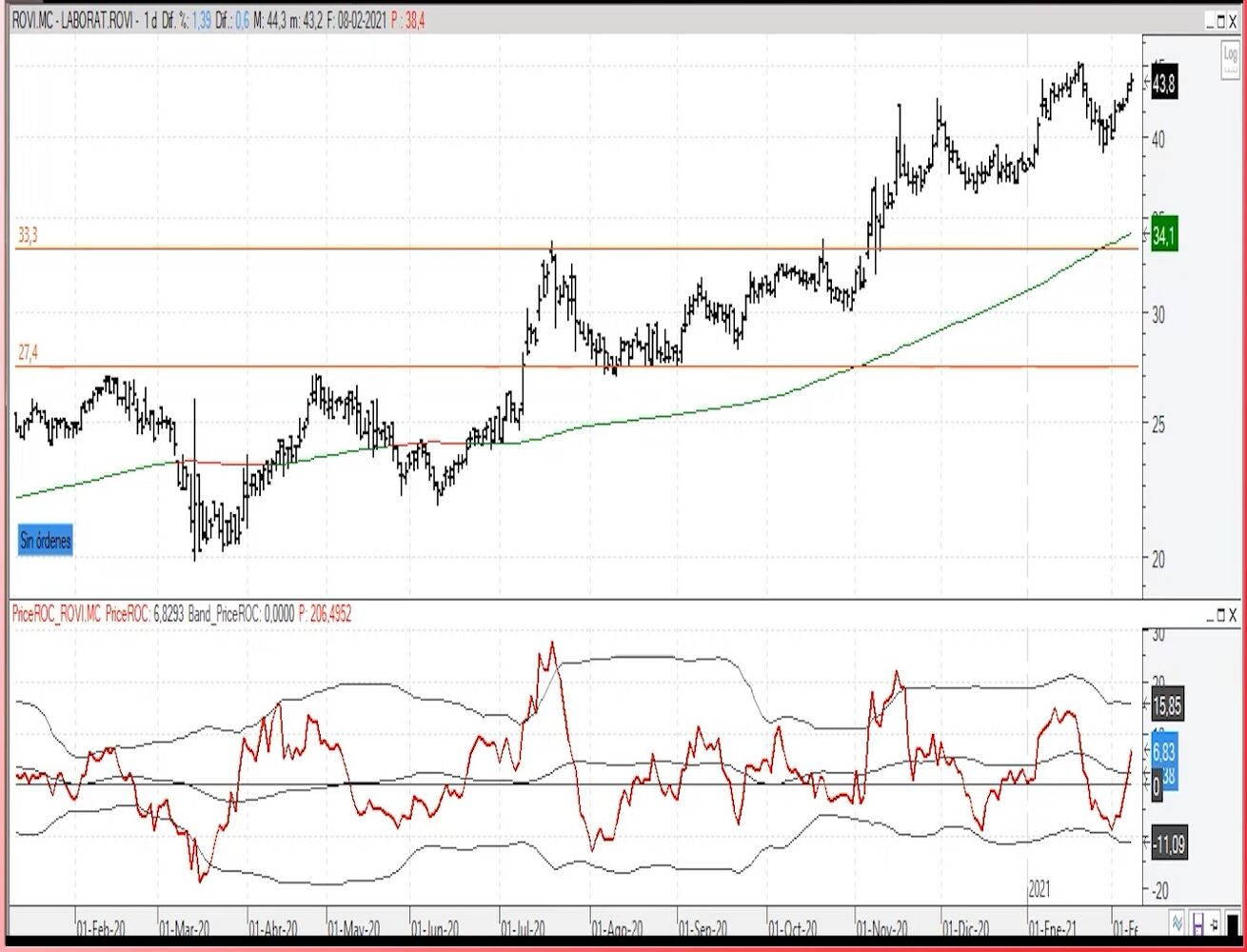The height and width of the screenshot is (952, 1247).
Task: Click the -11,09 lower band value tag
Action: tap(1168, 843)
